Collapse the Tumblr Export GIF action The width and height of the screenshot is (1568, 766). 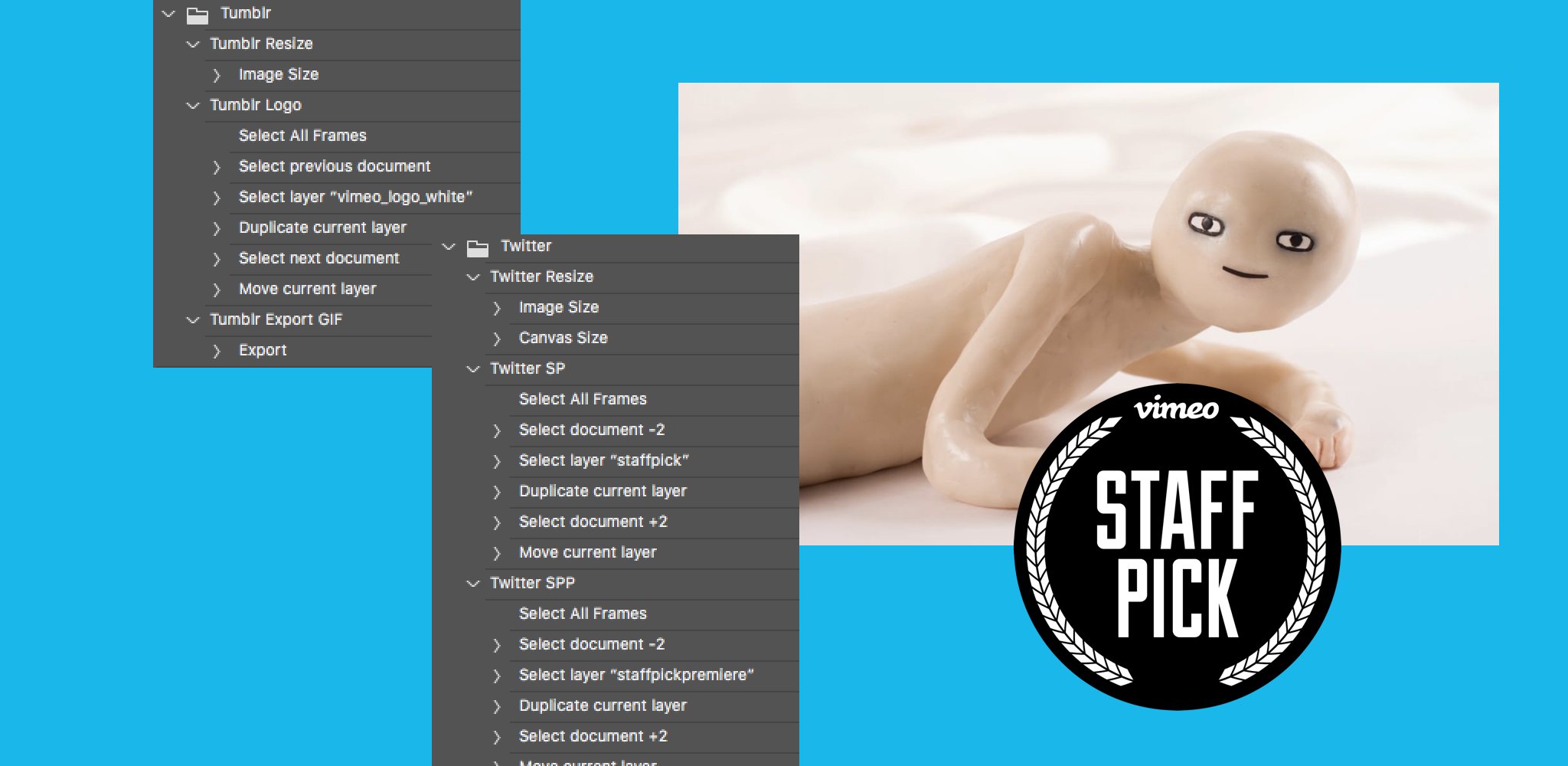point(193,320)
